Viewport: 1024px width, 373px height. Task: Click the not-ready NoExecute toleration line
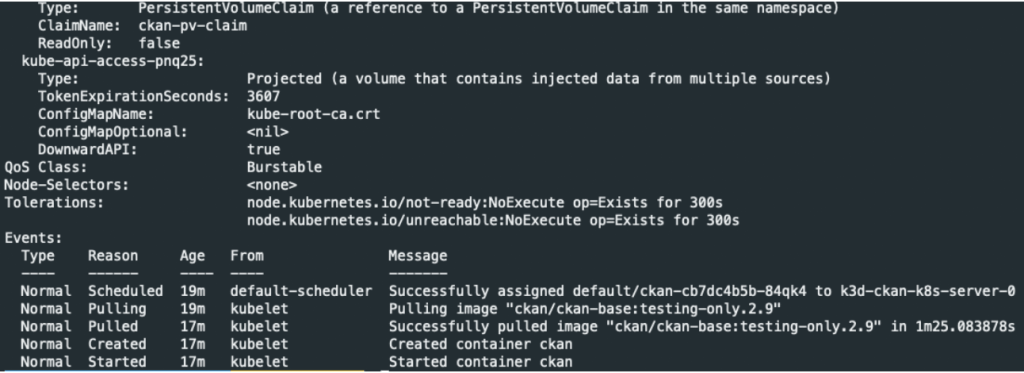coord(485,203)
